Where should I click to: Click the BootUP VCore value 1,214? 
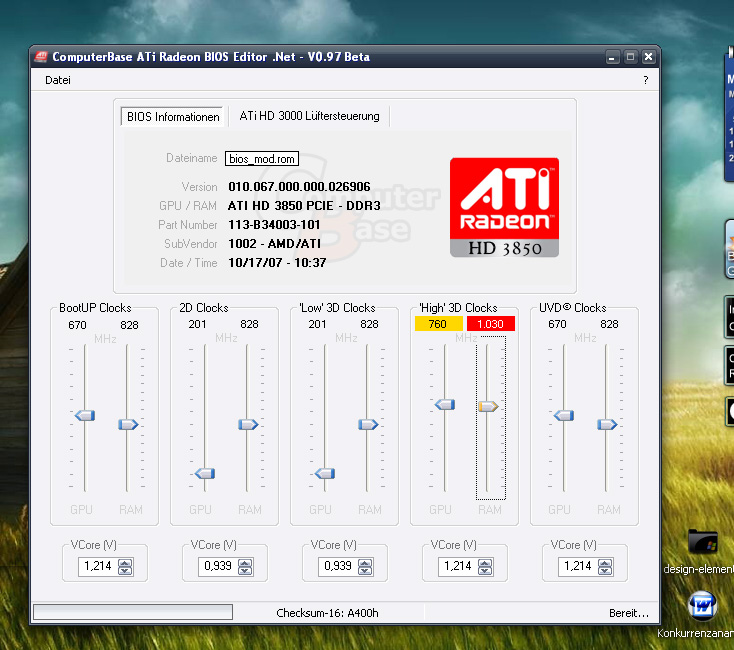[x=98, y=566]
